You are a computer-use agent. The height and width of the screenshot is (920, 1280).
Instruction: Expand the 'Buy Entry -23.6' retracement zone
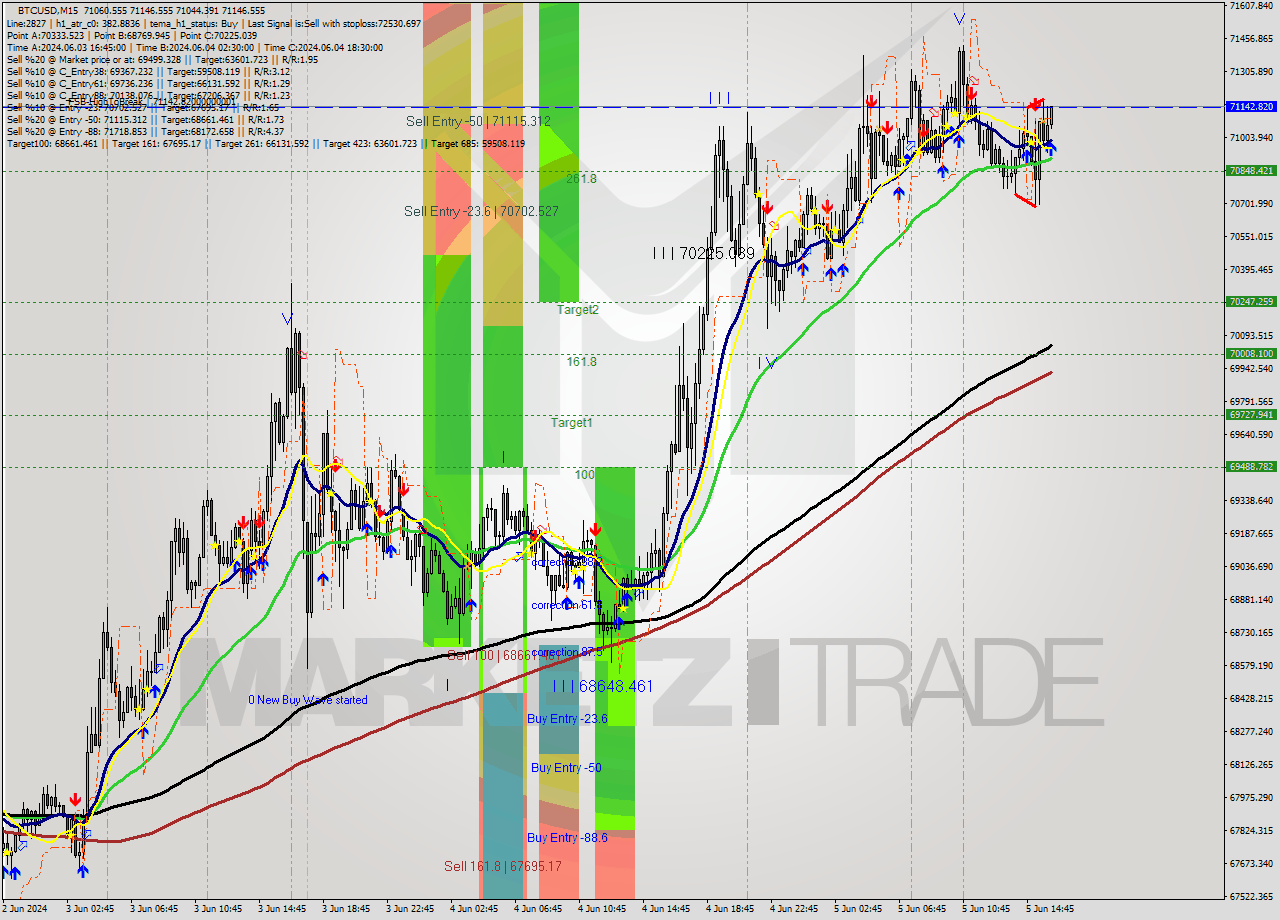click(x=565, y=718)
